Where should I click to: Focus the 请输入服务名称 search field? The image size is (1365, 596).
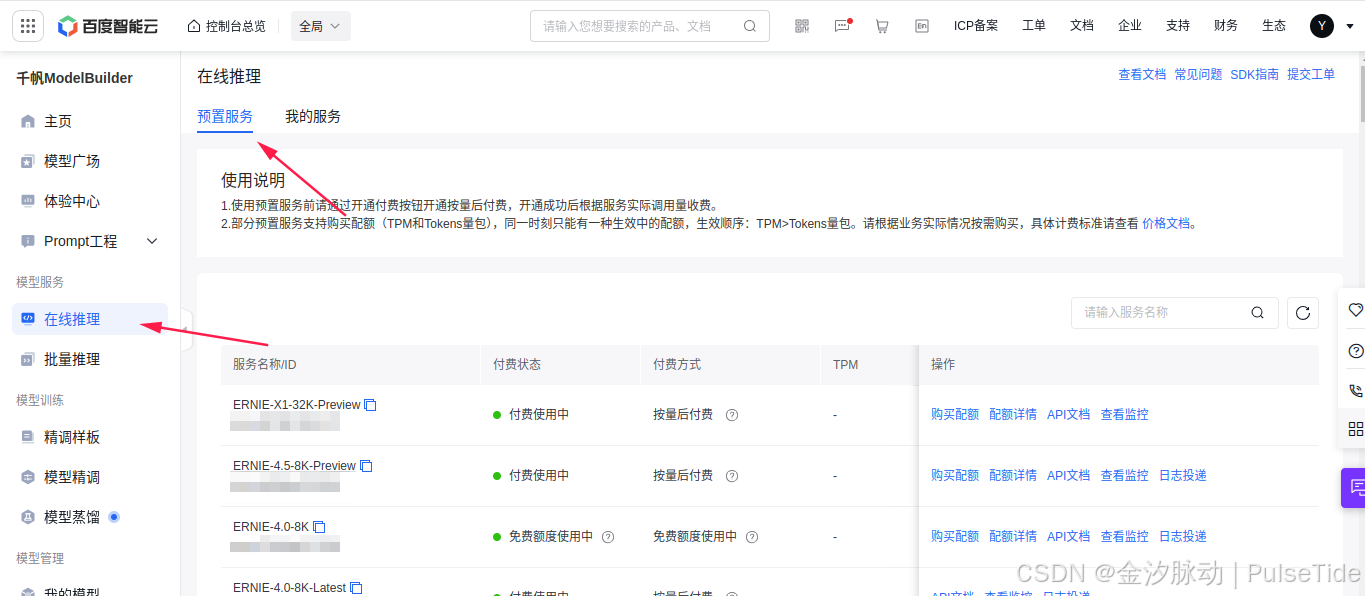point(1175,313)
